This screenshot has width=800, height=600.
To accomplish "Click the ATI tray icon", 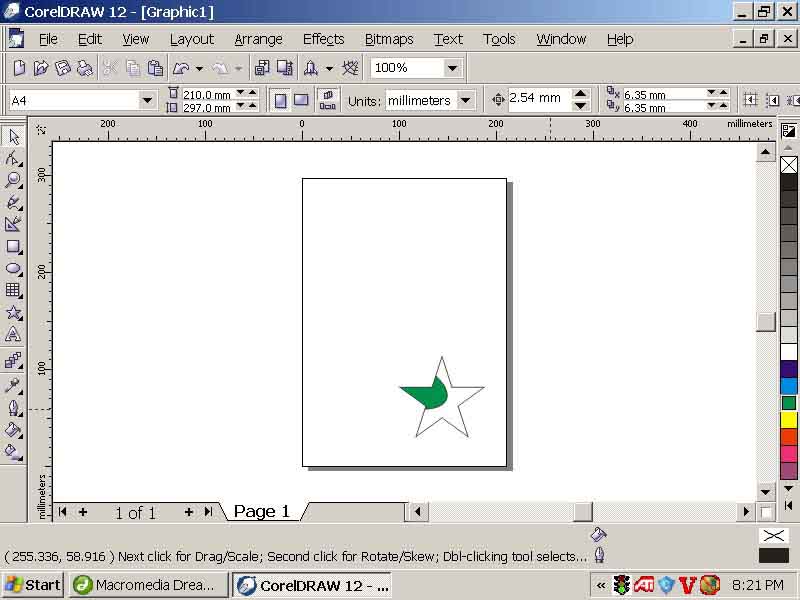I will 644,585.
